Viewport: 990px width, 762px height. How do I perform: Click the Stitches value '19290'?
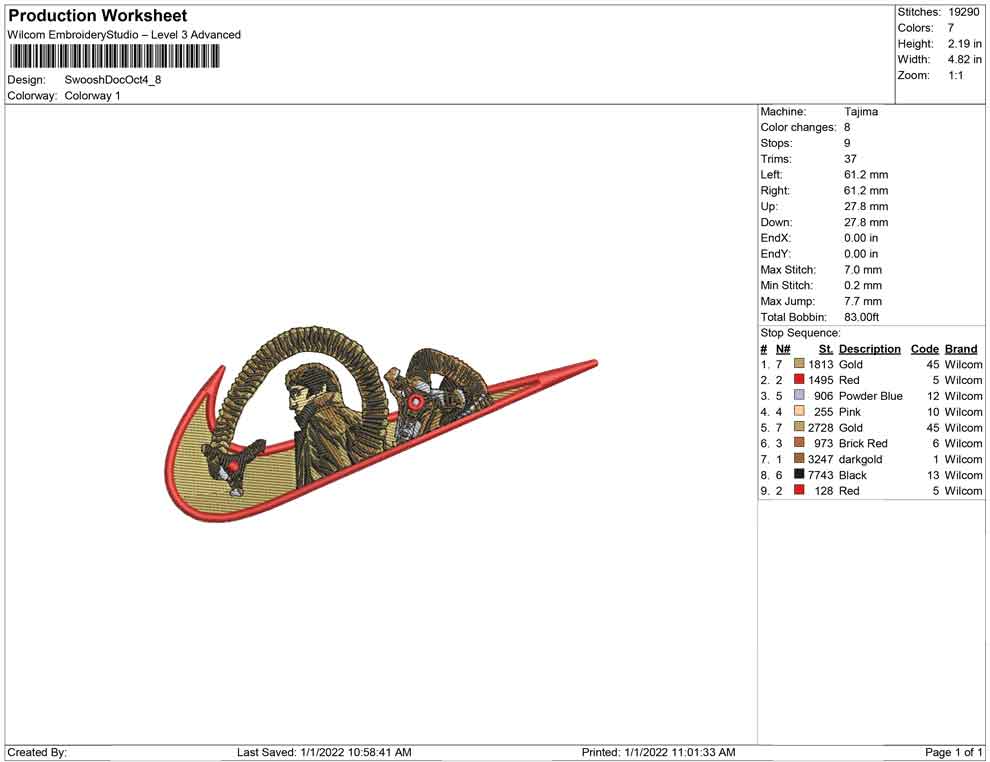click(x=963, y=12)
